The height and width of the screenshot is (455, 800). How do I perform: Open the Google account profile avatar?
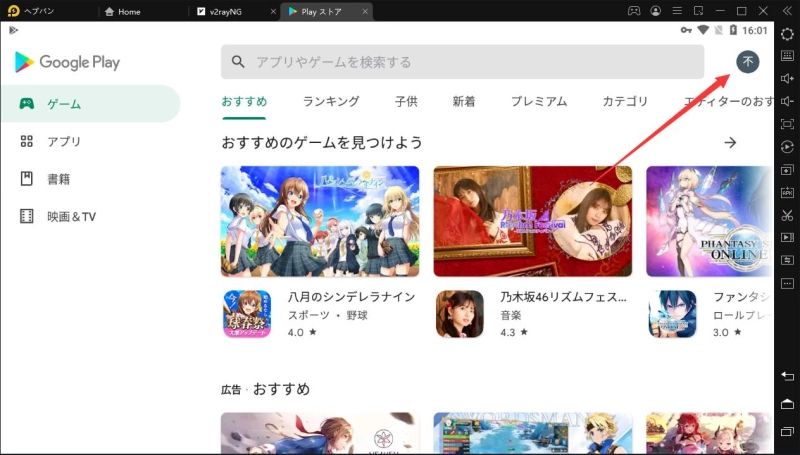coord(747,62)
